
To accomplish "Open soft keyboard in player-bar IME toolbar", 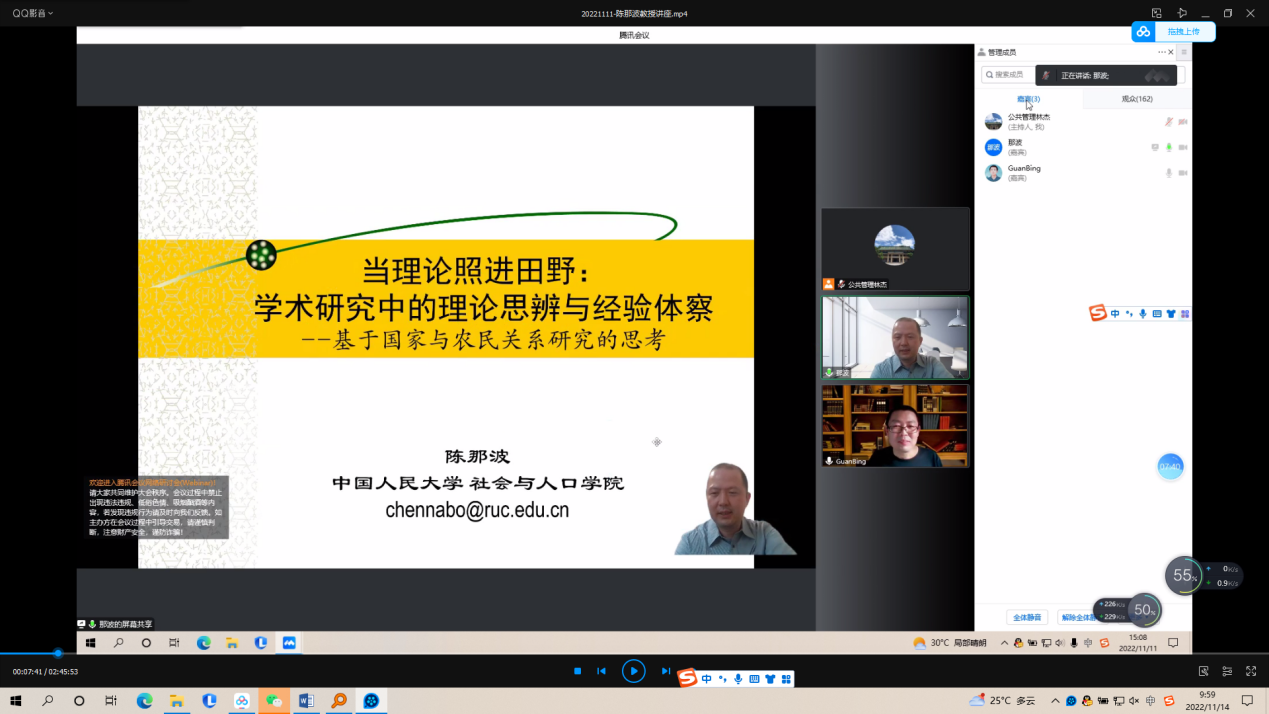I will pos(754,679).
